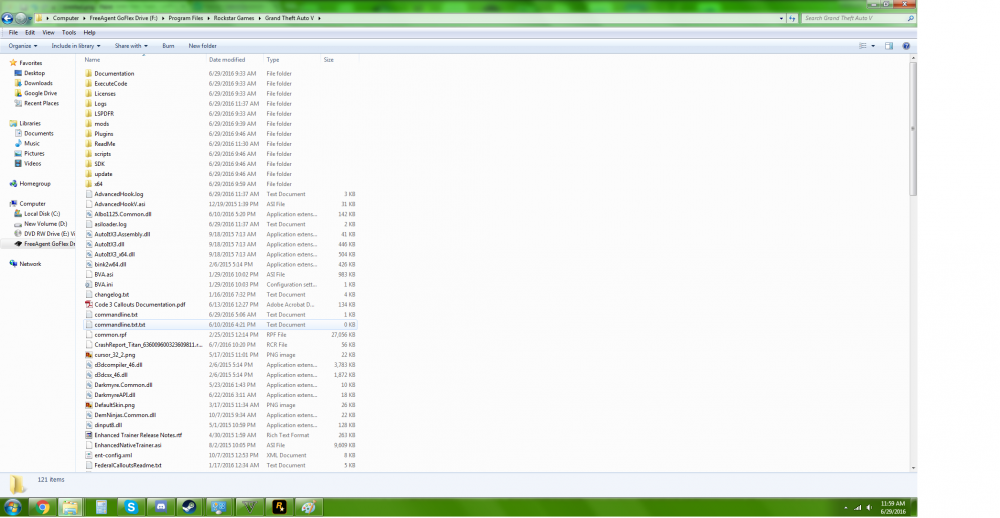Open the File menu
1000x518 pixels.
pyautogui.click(x=13, y=33)
